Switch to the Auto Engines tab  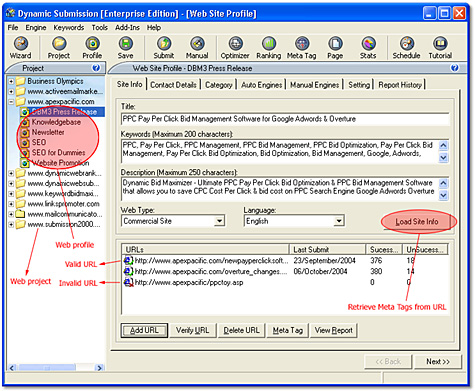click(262, 85)
